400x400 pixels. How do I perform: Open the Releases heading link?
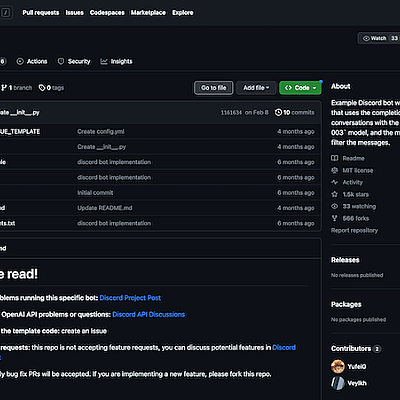tap(345, 260)
